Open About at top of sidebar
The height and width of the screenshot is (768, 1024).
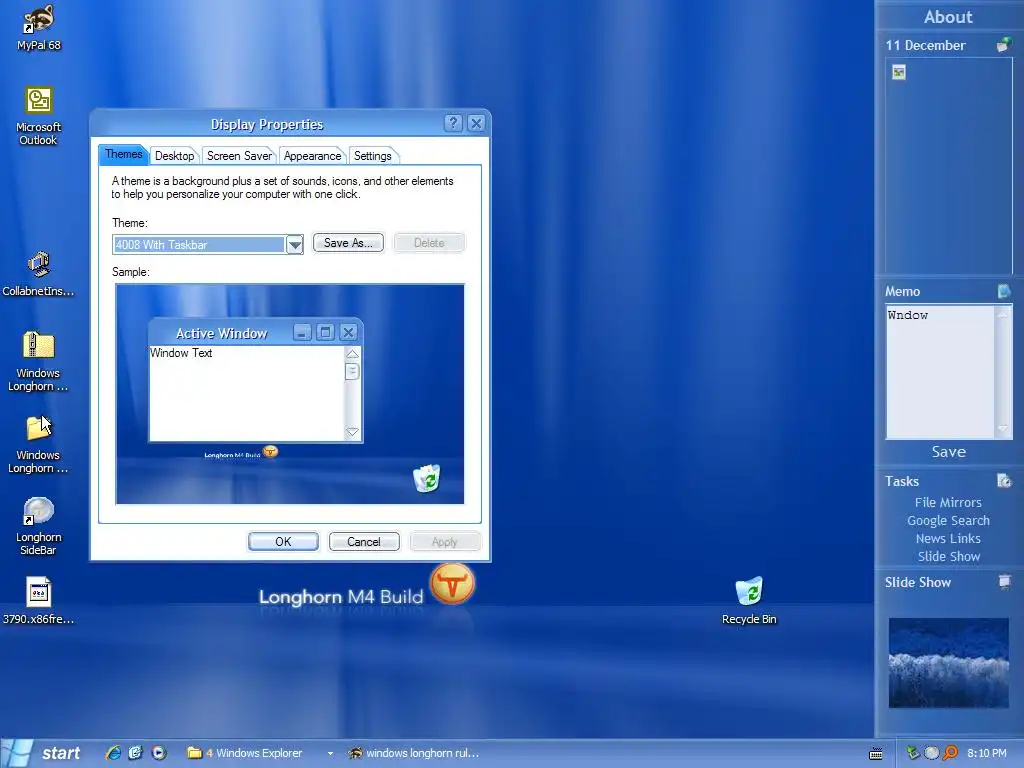pos(948,16)
